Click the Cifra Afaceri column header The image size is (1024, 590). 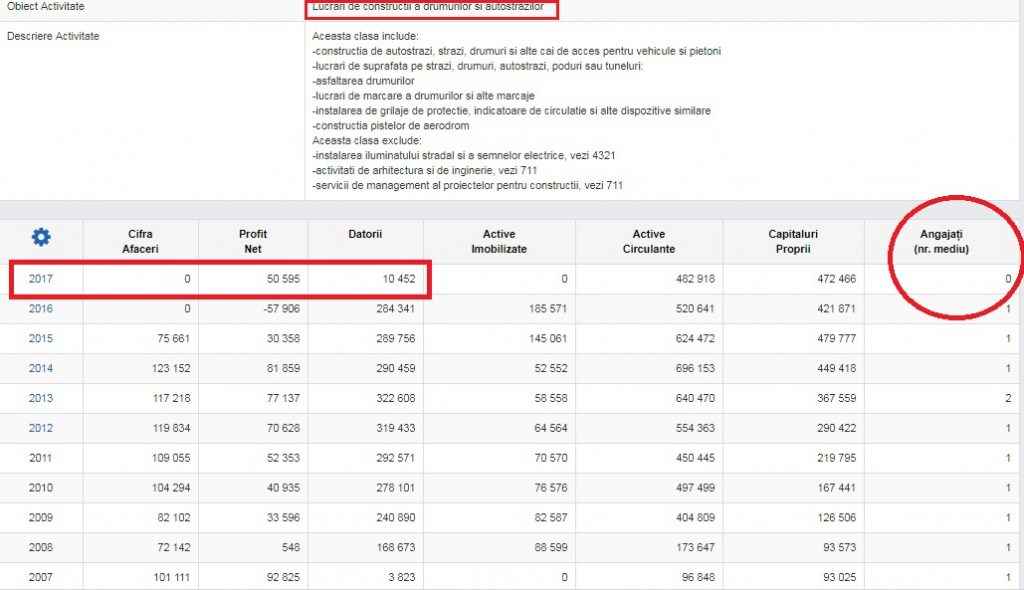tap(141, 241)
